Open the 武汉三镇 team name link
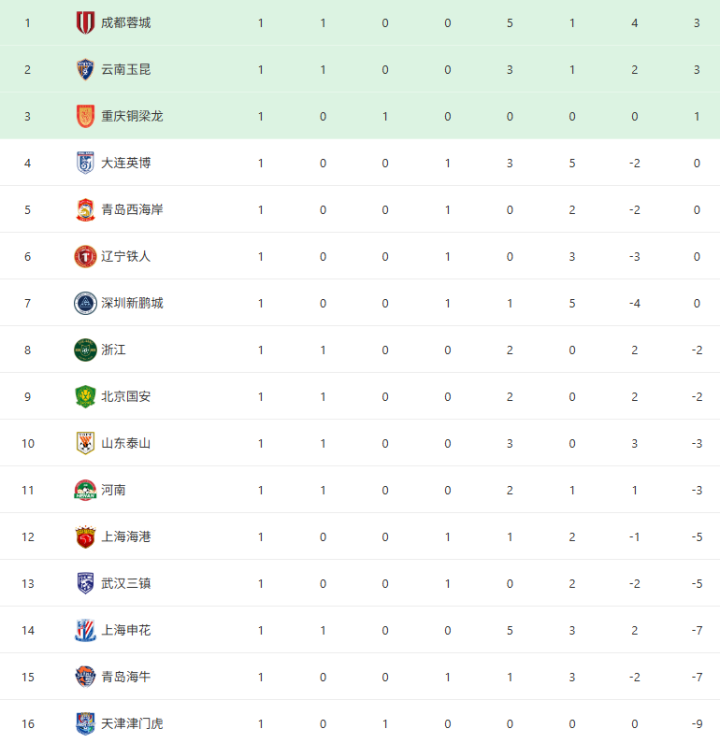 click(x=126, y=583)
